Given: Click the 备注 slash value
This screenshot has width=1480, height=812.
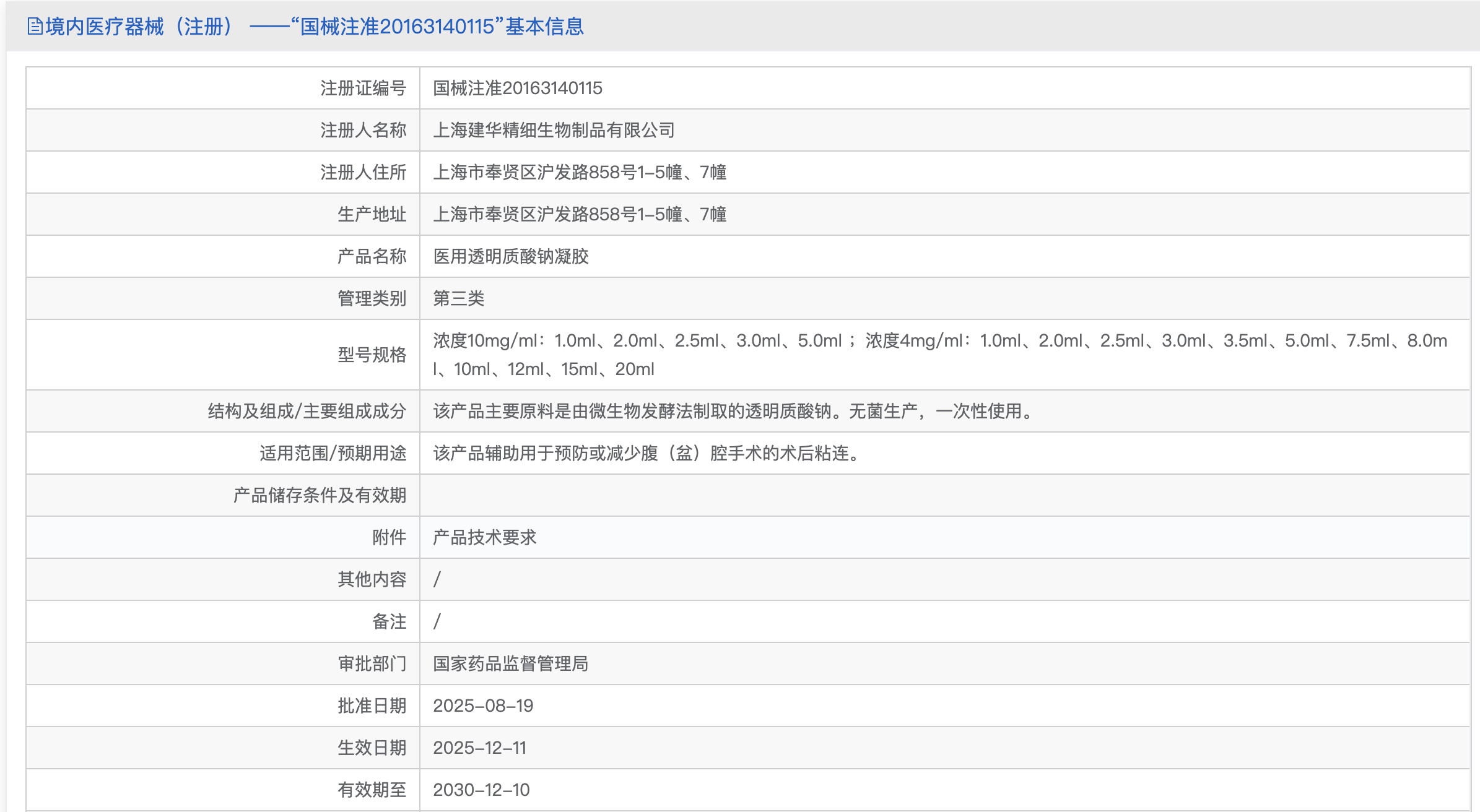Looking at the screenshot, I should point(437,621).
